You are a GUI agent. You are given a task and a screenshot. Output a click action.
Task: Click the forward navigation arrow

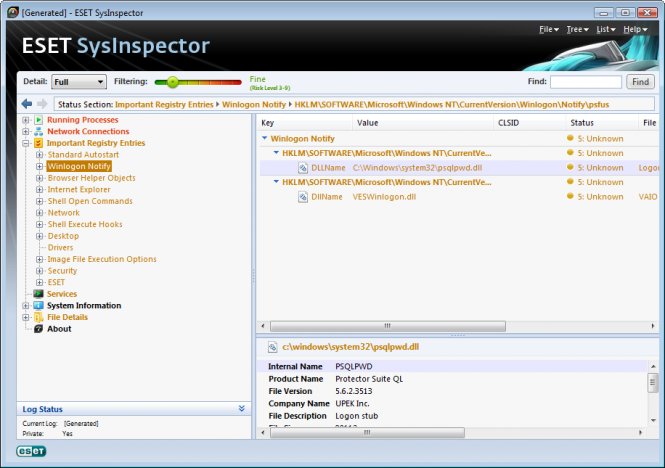pyautogui.click(x=42, y=104)
